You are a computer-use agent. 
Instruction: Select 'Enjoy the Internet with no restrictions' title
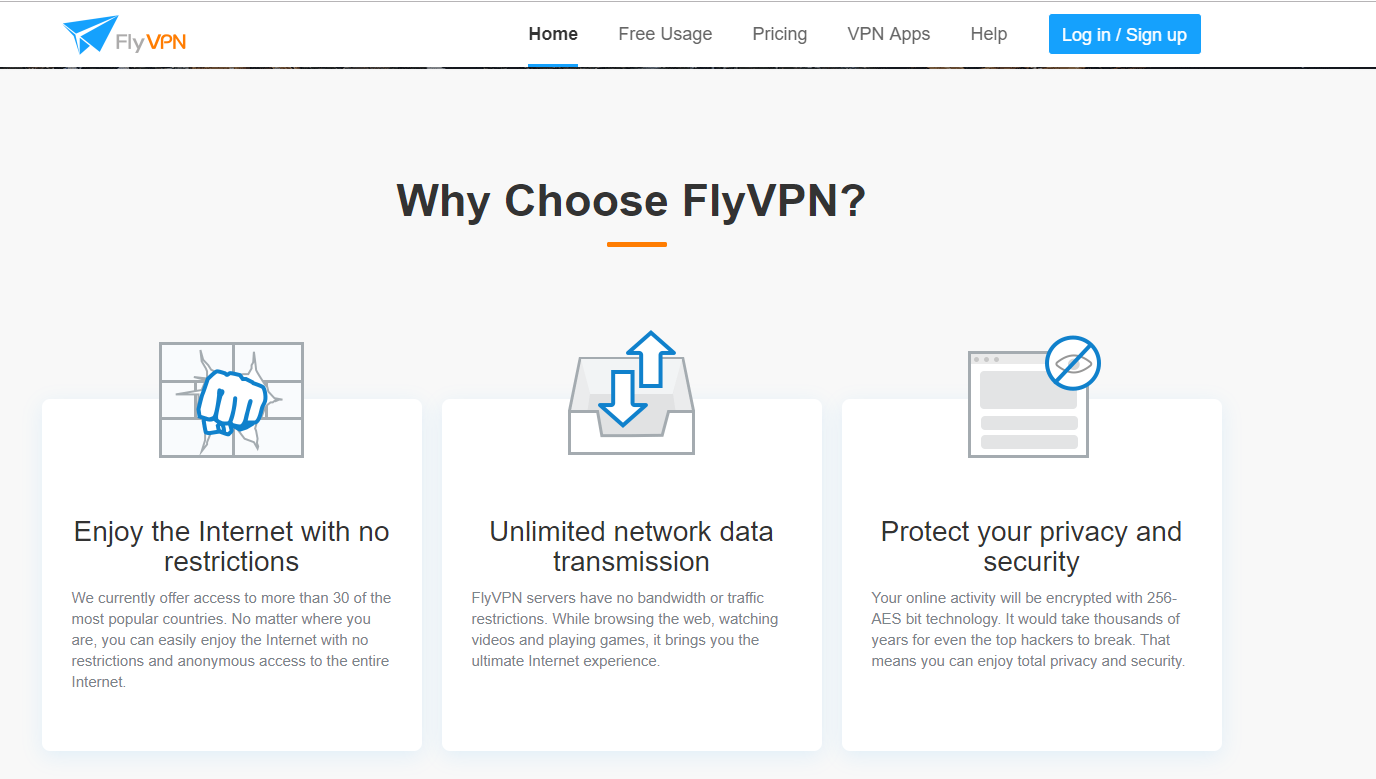[x=231, y=546]
